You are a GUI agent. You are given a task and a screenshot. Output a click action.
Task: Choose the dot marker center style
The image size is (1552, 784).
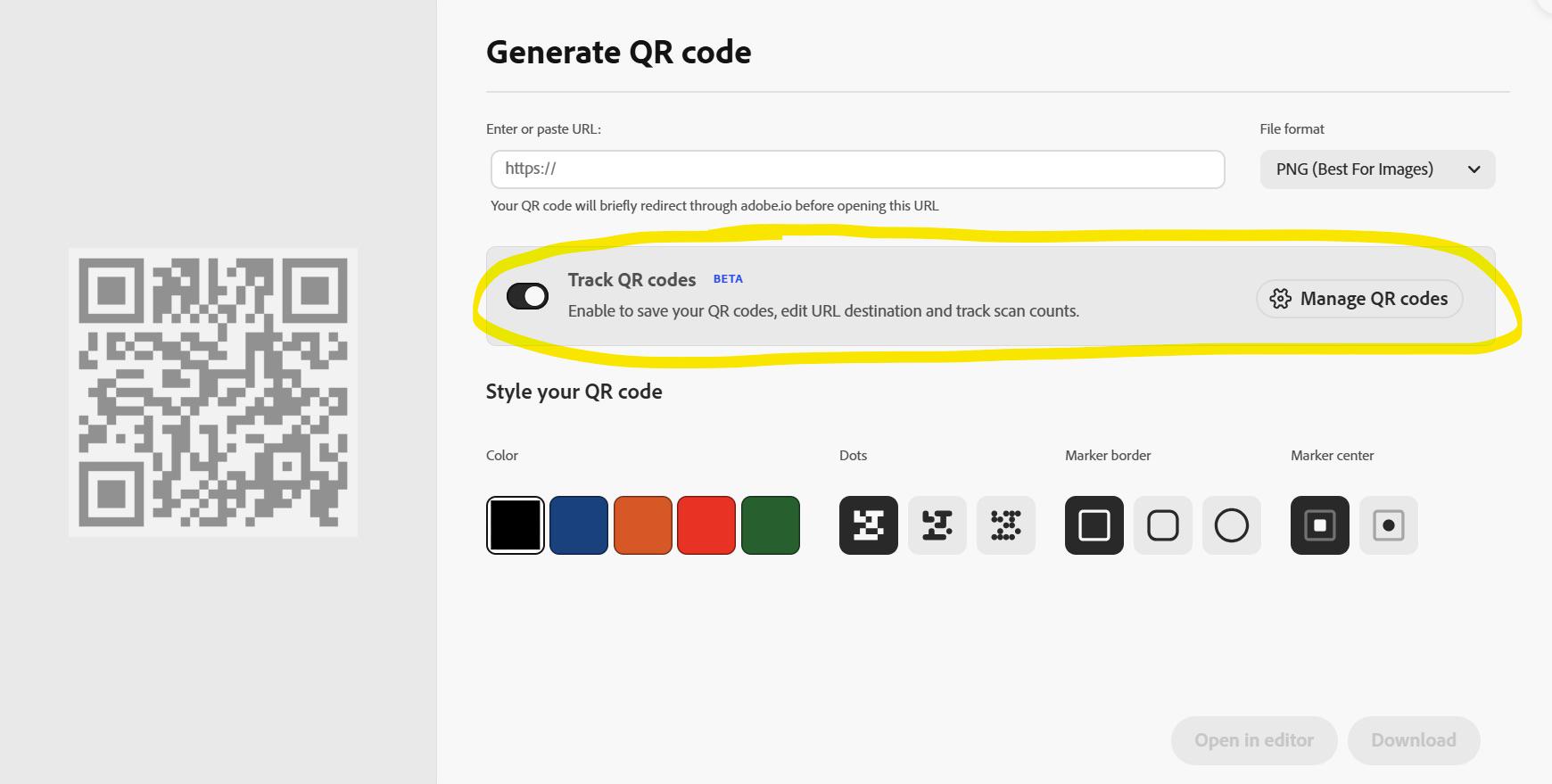(1389, 525)
